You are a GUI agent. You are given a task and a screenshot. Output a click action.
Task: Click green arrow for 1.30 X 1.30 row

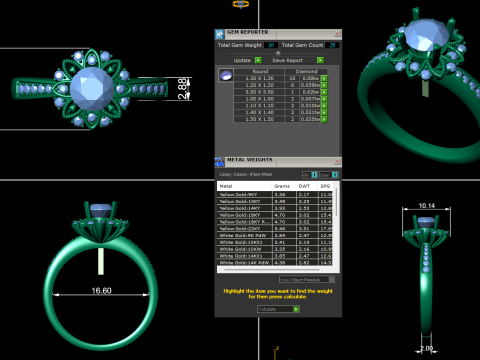coord(324,79)
